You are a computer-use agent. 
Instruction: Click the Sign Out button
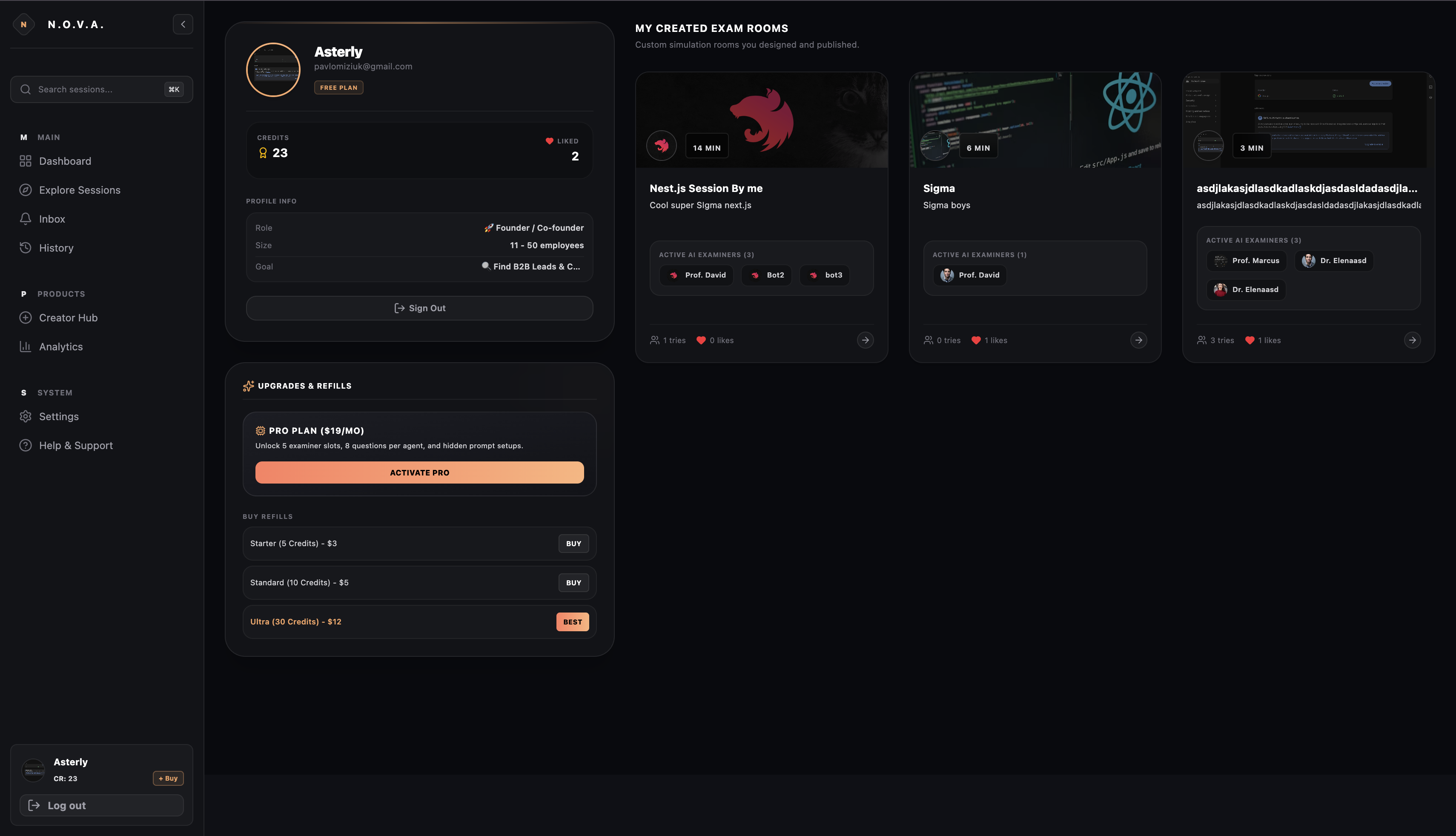tap(420, 308)
